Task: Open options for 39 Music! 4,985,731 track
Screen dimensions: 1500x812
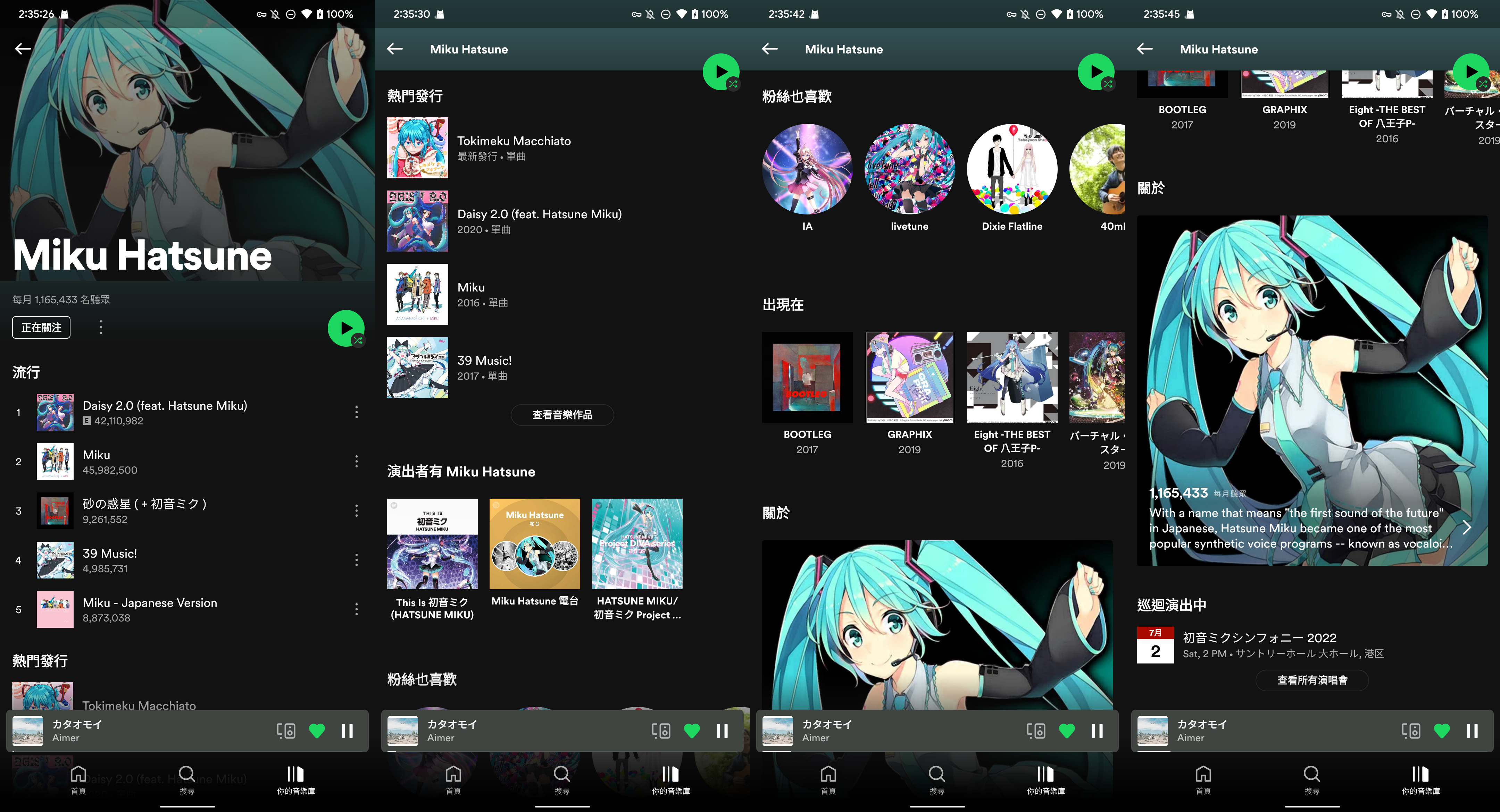Action: point(356,560)
